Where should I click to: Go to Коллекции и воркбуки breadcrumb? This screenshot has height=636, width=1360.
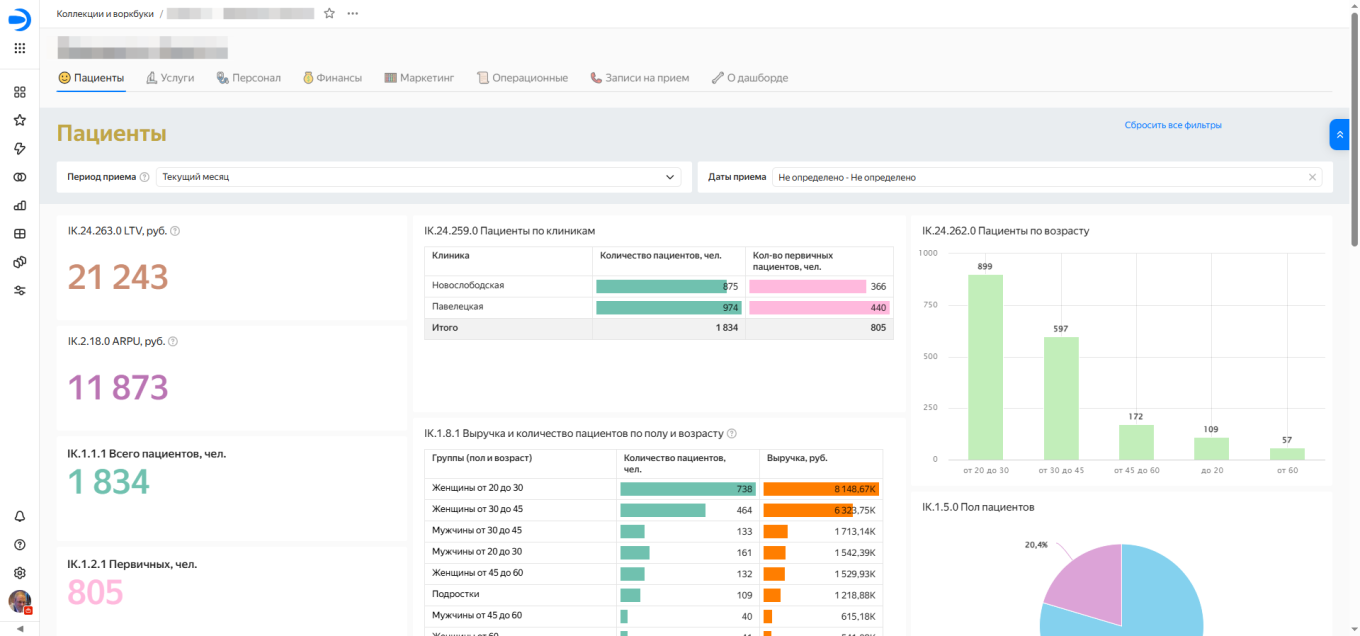click(x=104, y=14)
